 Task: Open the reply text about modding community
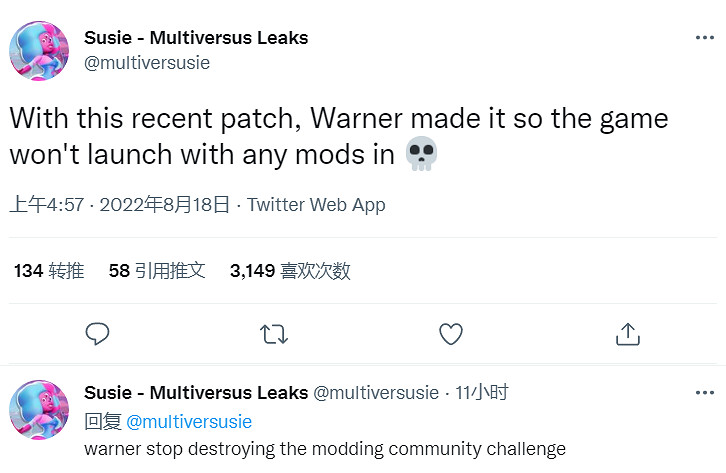[325, 448]
